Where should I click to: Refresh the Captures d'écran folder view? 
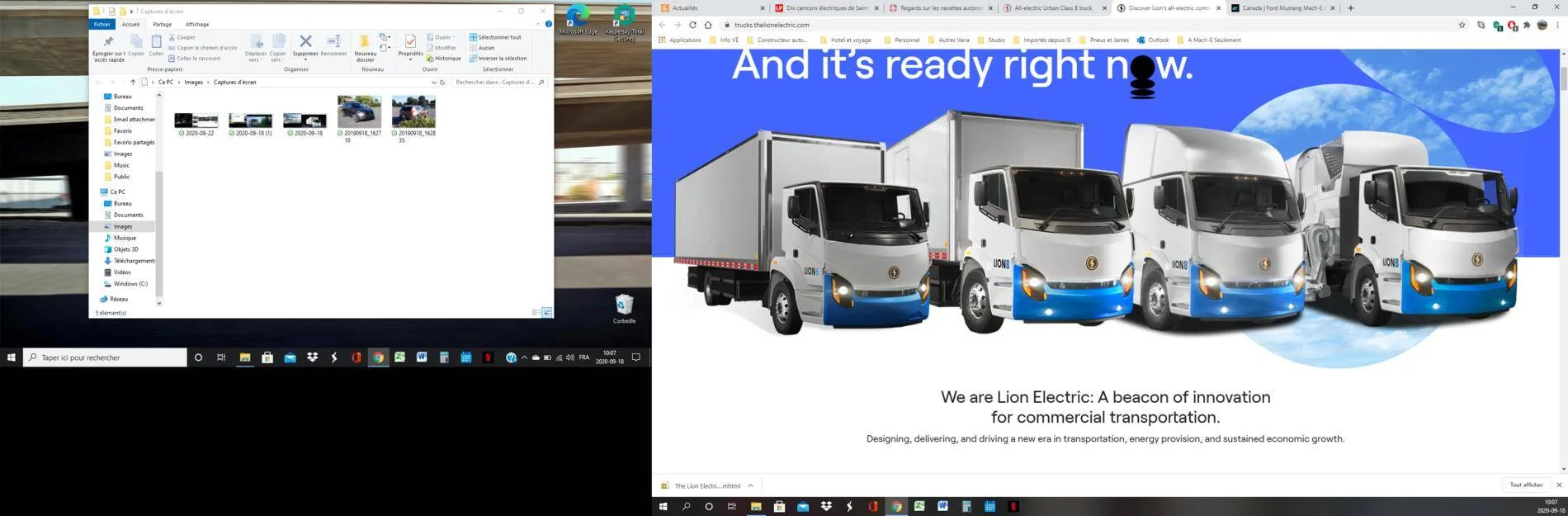click(442, 83)
